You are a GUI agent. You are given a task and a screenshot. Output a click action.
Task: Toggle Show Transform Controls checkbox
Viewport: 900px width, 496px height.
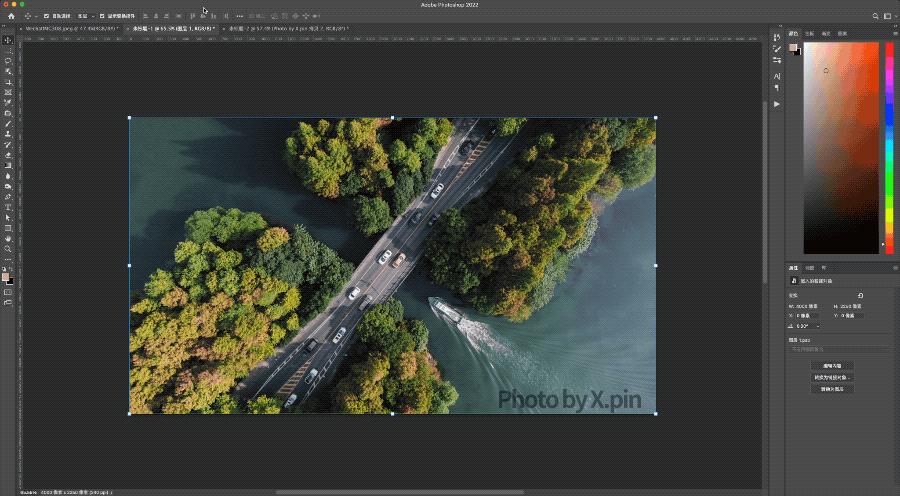point(102,16)
